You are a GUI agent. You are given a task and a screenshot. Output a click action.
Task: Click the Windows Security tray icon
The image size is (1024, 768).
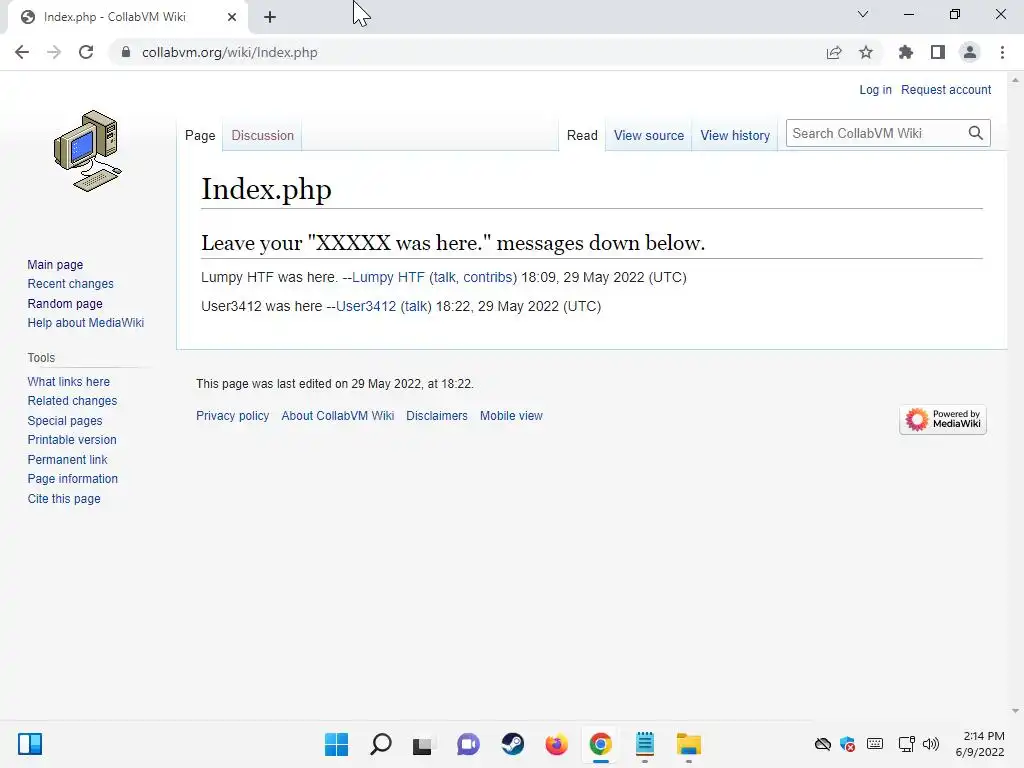click(848, 744)
